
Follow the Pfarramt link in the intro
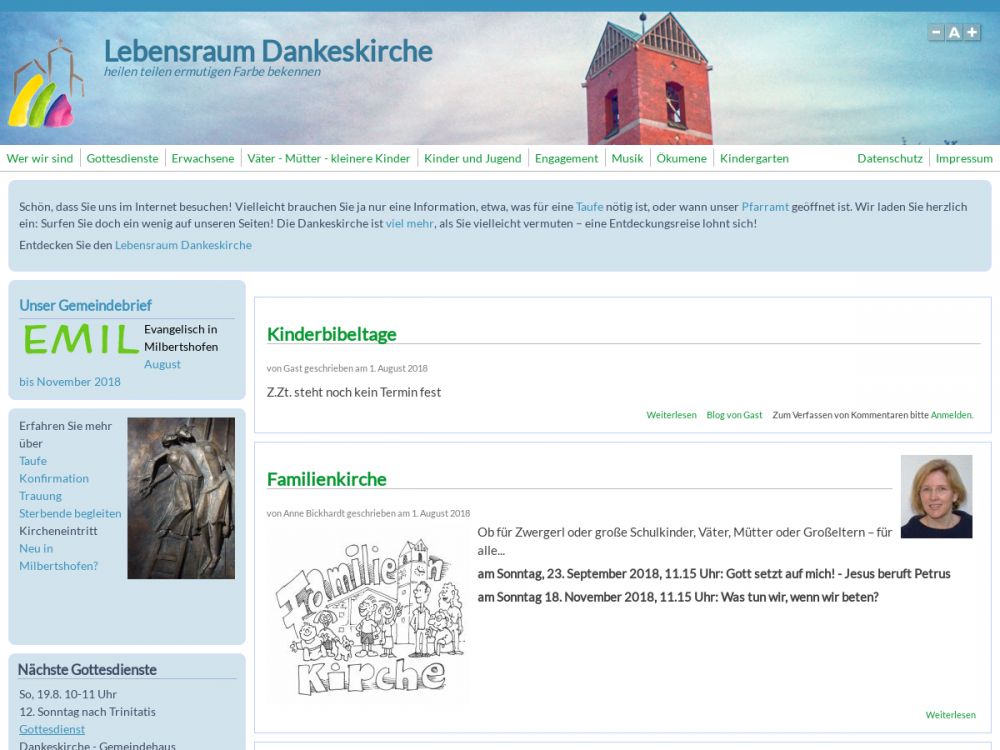(764, 207)
